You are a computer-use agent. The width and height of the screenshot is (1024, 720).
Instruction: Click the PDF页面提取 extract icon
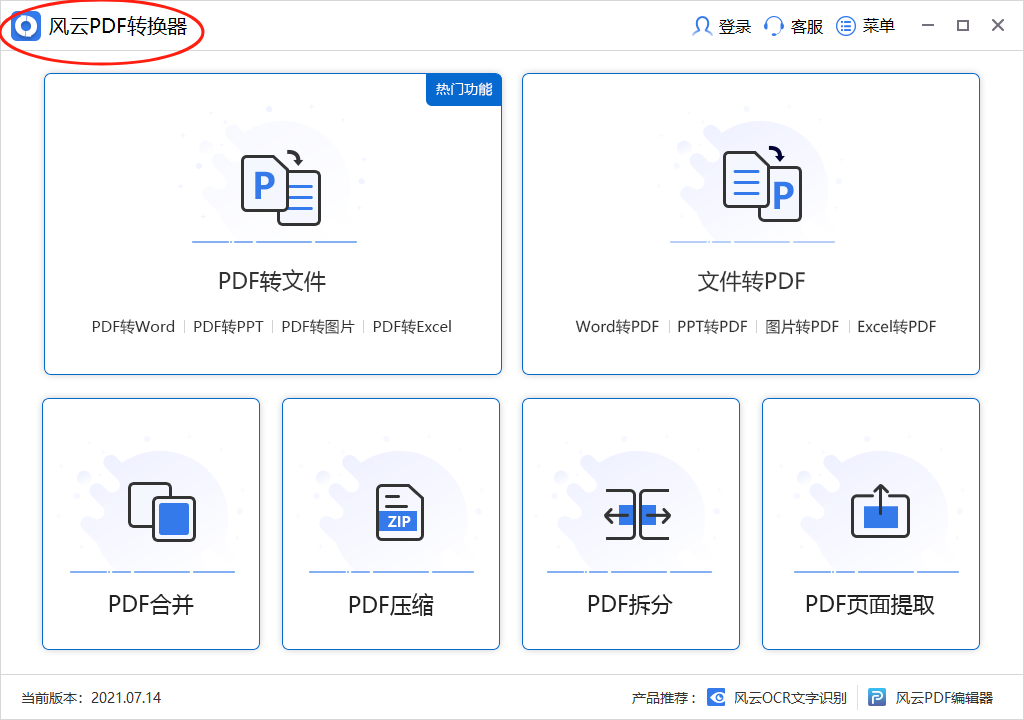tap(880, 511)
